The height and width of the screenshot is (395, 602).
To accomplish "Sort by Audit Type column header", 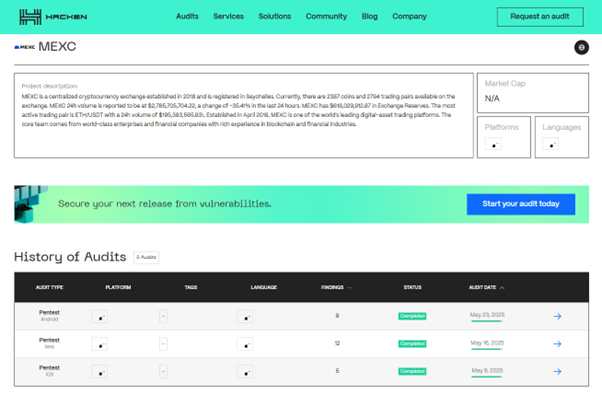I will [50, 287].
